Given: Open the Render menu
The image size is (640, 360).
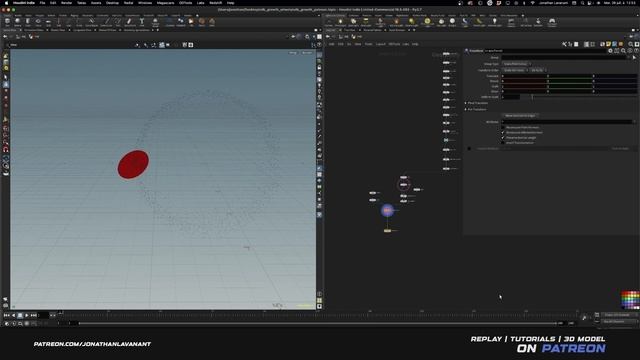Looking at the screenshot, I should (x=67, y=3).
